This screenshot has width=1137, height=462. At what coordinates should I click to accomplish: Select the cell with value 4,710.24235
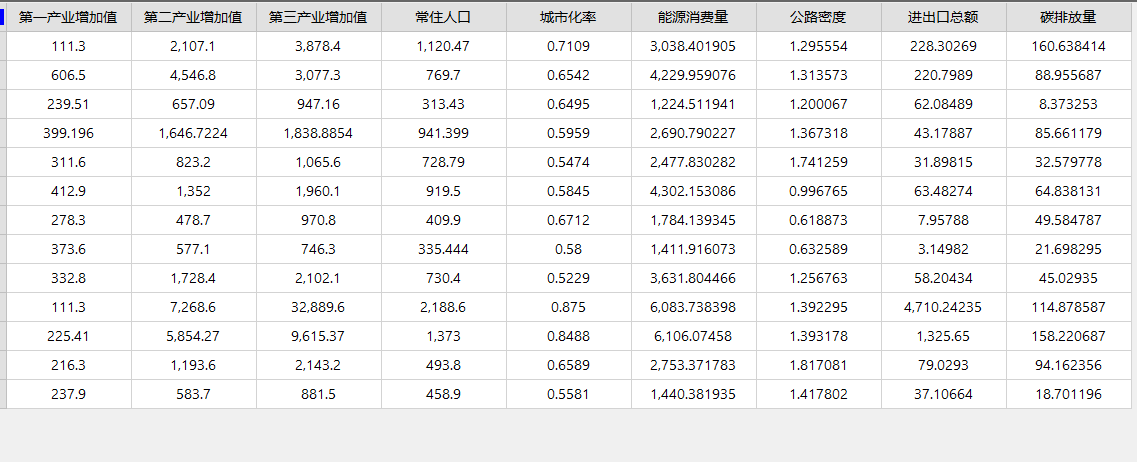pyautogui.click(x=944, y=308)
